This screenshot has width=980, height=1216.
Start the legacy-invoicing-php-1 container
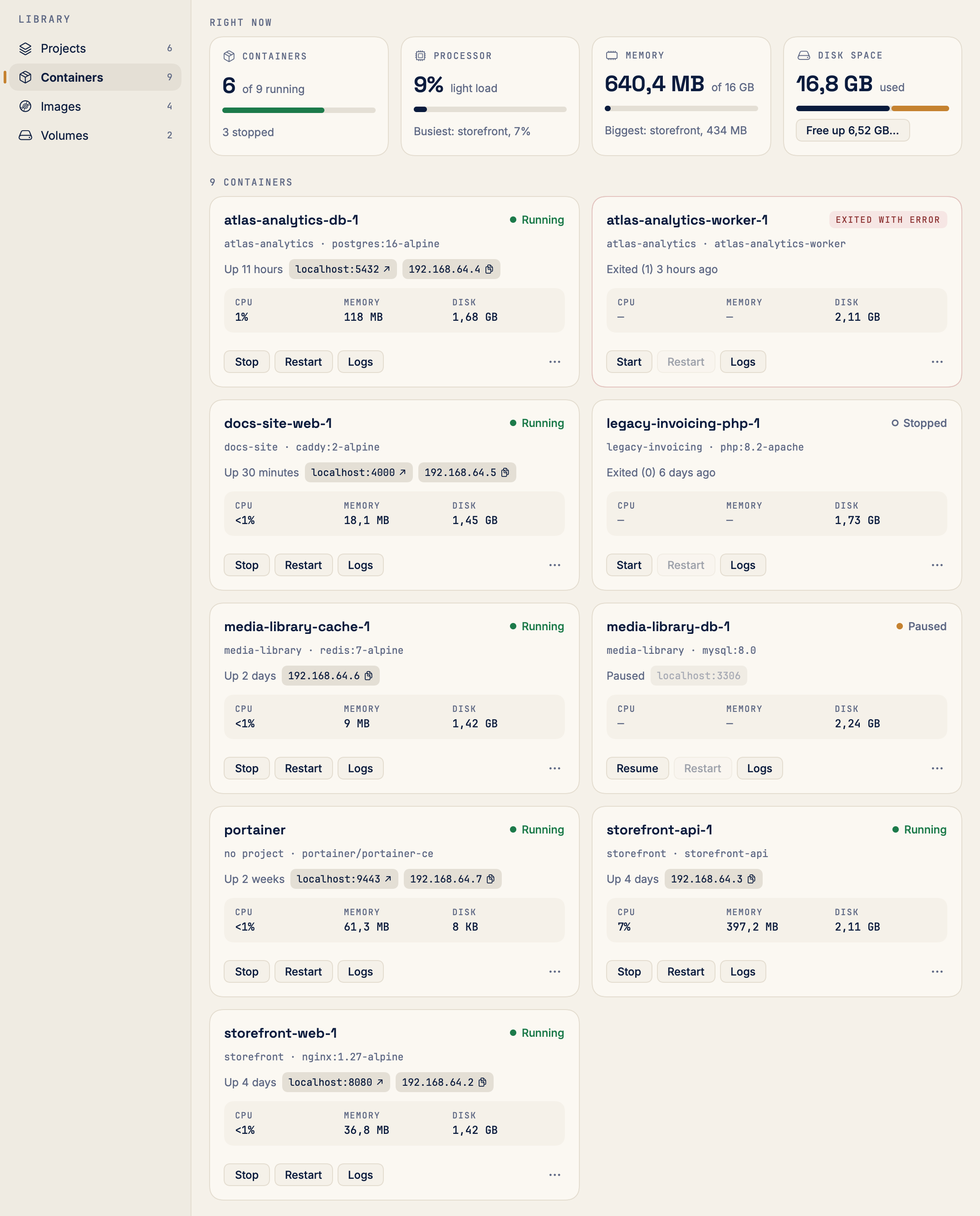point(629,565)
